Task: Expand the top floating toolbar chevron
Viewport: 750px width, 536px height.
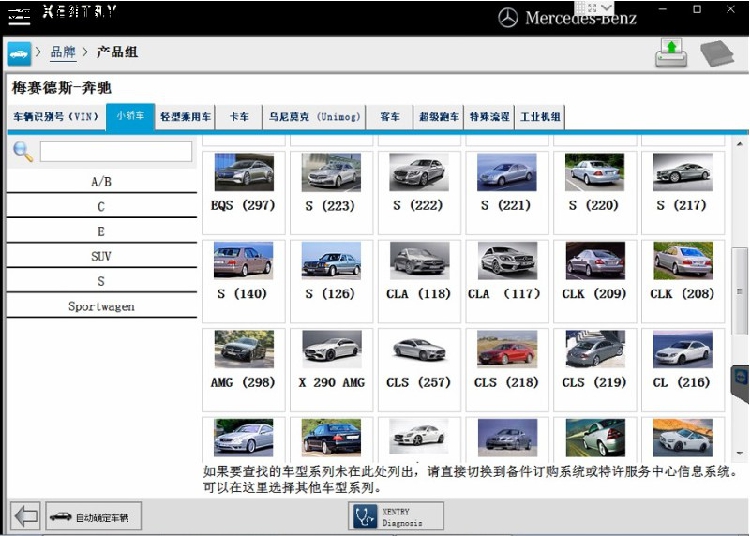Action: [x=606, y=7]
